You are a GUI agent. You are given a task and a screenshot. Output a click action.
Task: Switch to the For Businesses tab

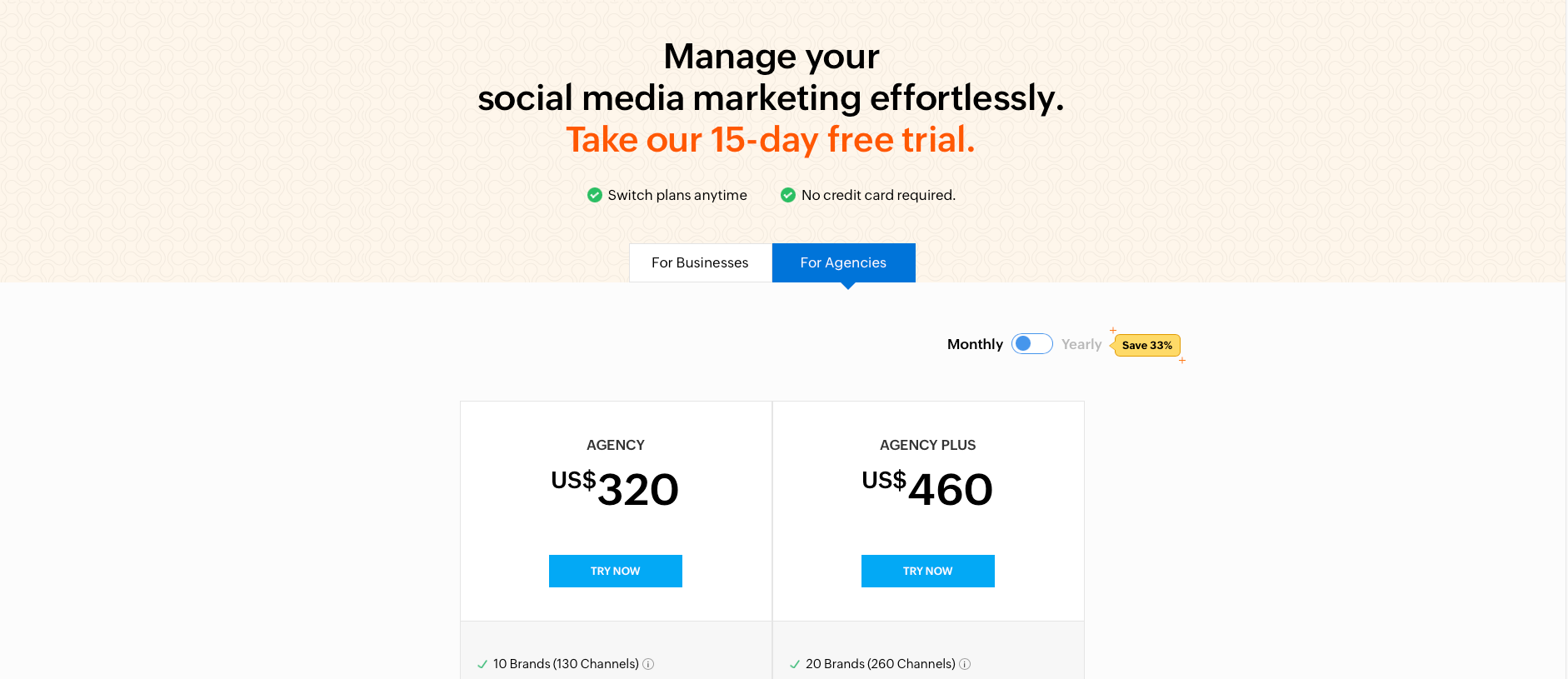[701, 262]
